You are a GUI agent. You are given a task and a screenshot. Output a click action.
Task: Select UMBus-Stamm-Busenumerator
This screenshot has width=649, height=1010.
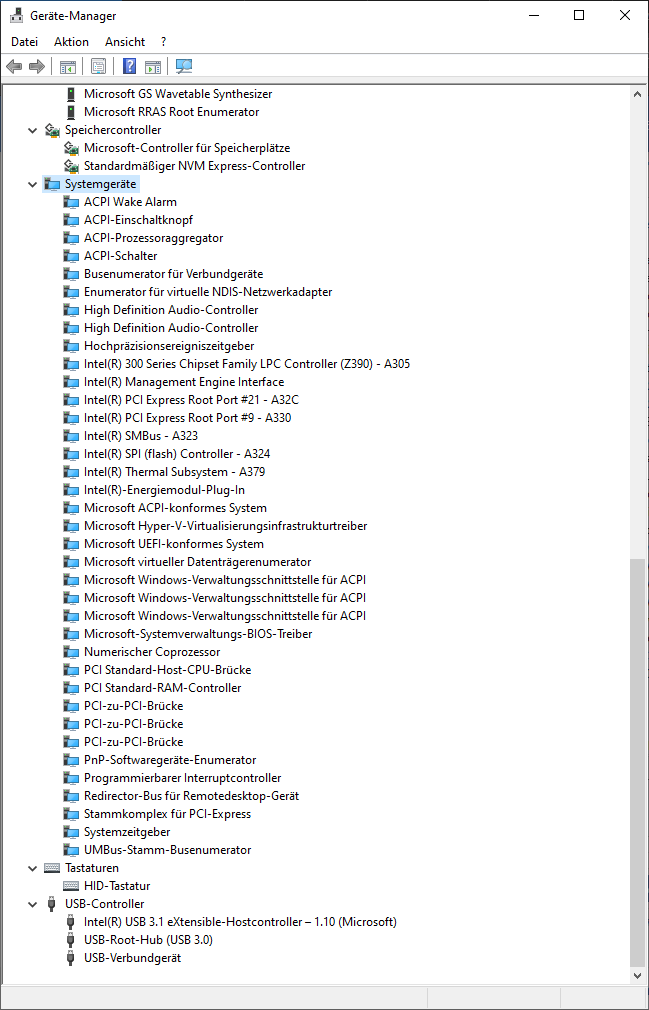(x=167, y=850)
